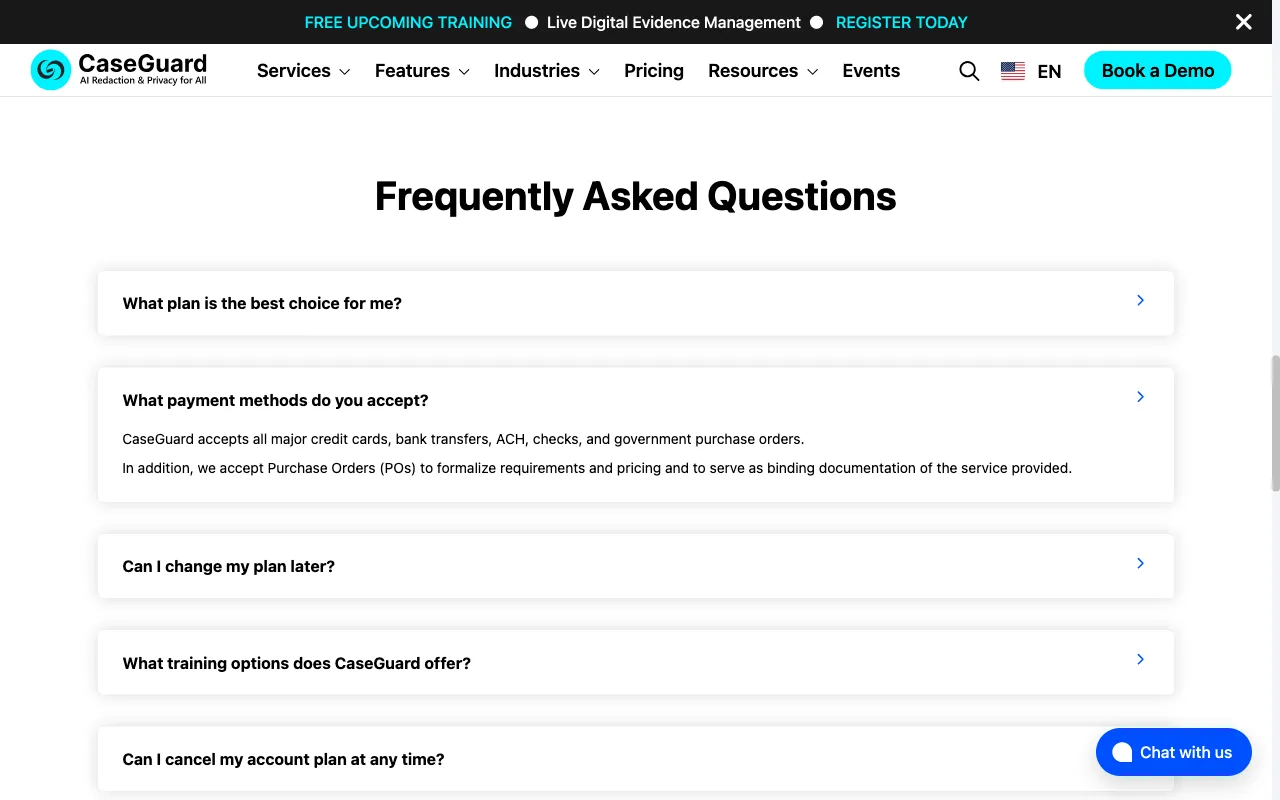Open the EN language selector
The width and height of the screenshot is (1280, 800).
[x=1049, y=71]
